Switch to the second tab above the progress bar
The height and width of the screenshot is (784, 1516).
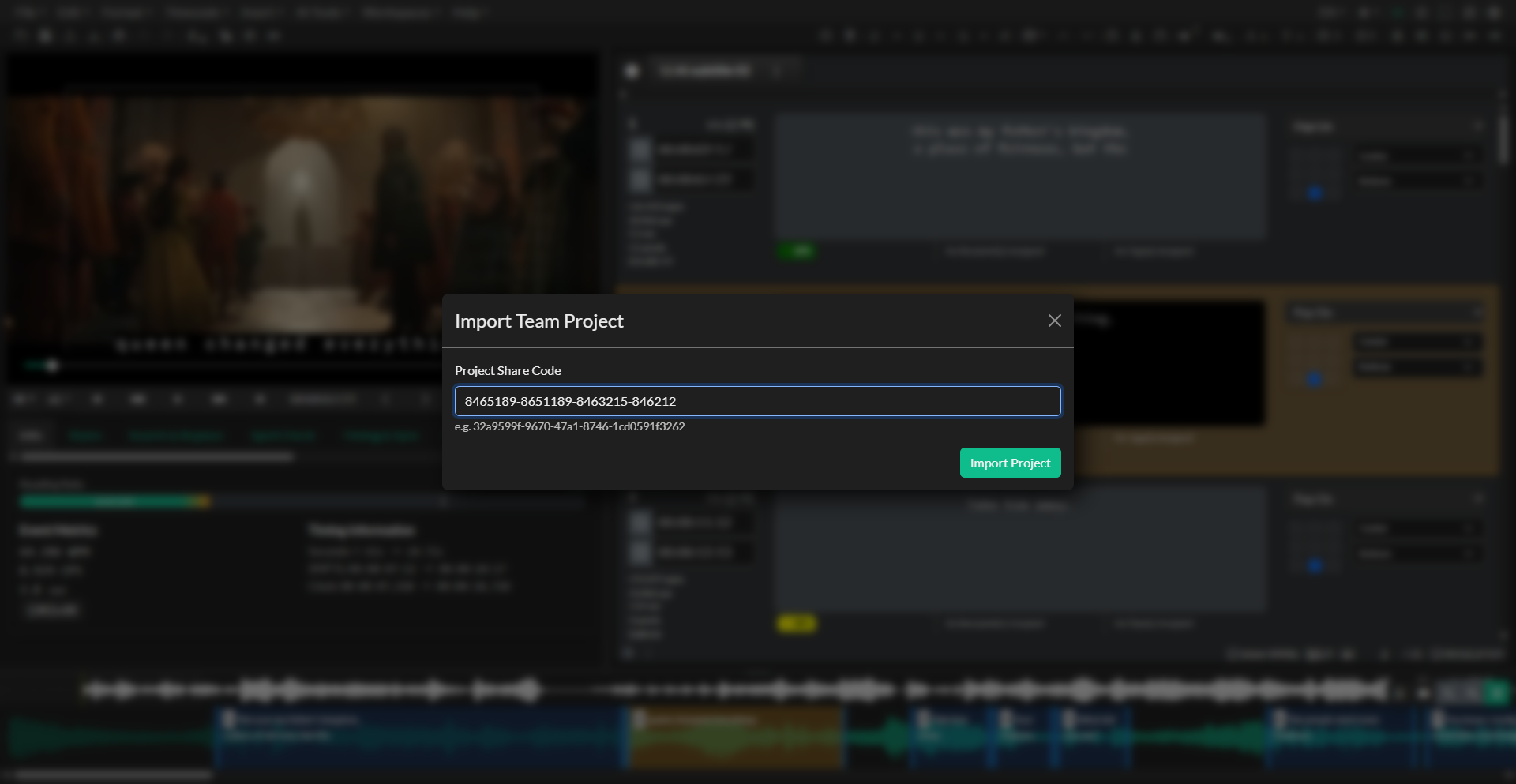coord(87,435)
